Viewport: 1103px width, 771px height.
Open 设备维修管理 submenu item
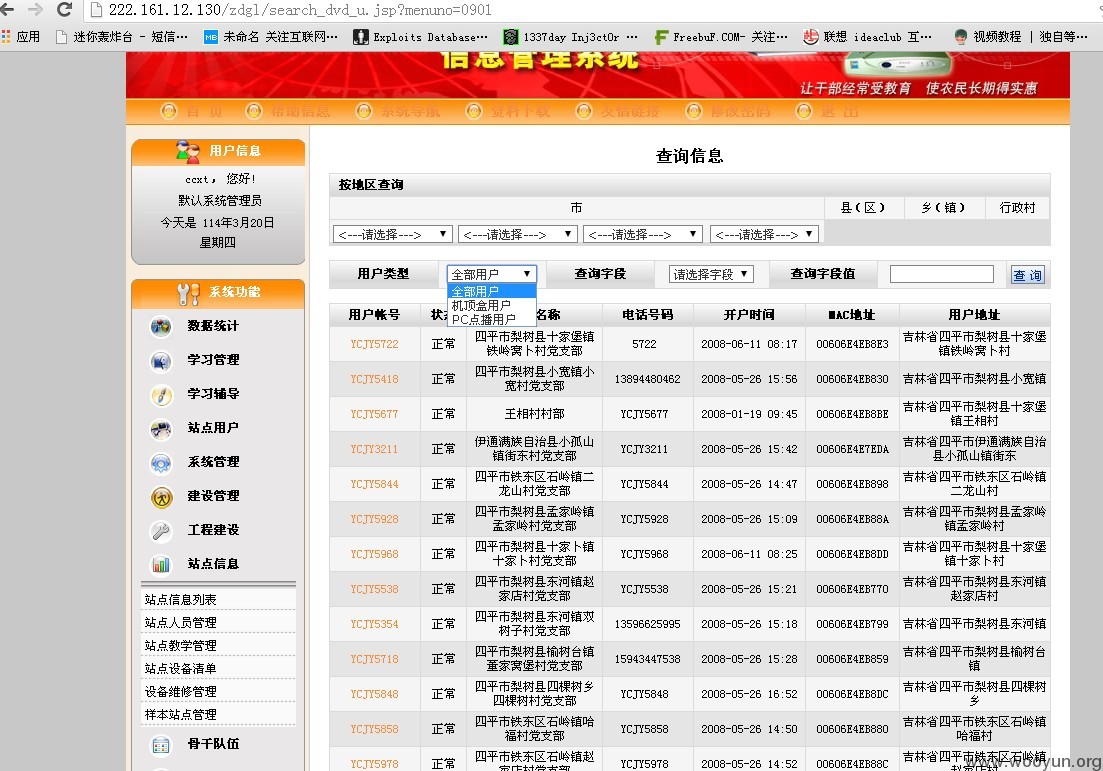(181, 692)
